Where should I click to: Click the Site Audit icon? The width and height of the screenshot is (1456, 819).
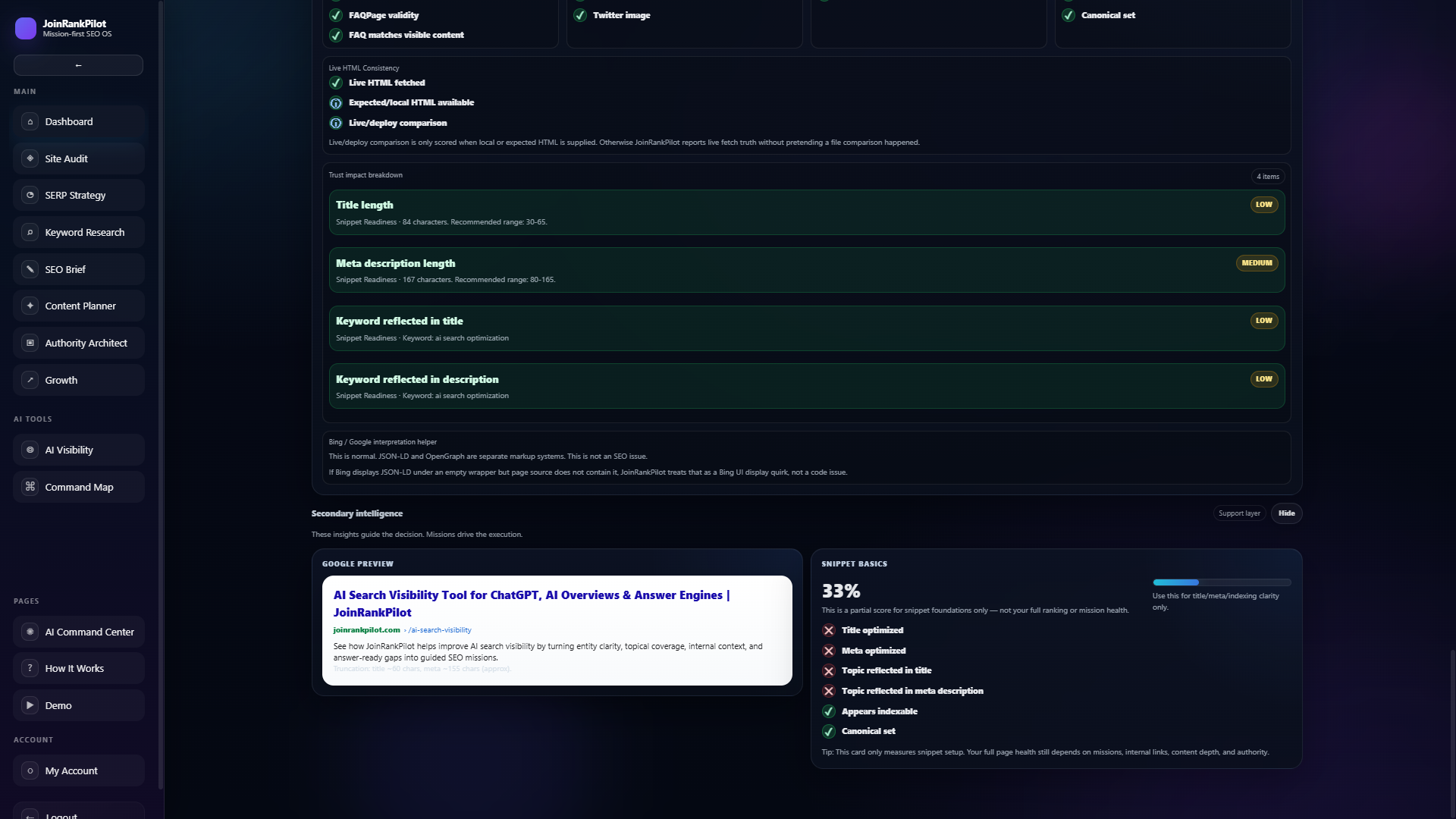pyautogui.click(x=30, y=158)
